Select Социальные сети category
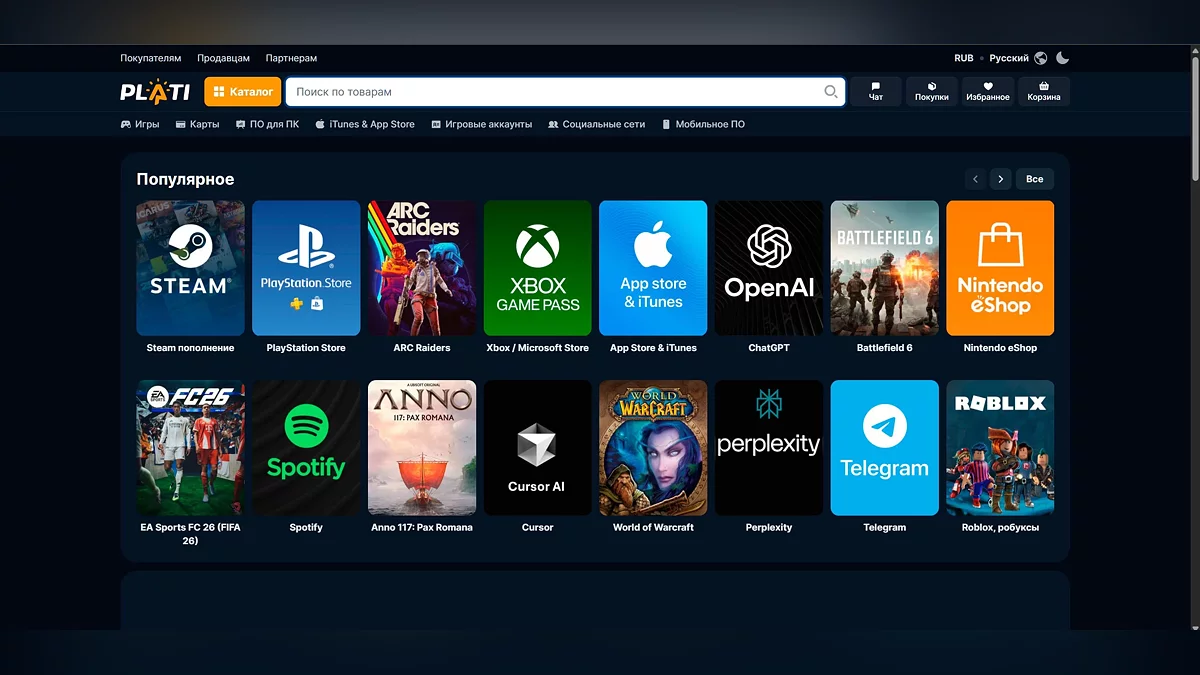The height and width of the screenshot is (675, 1200). pyautogui.click(x=597, y=124)
